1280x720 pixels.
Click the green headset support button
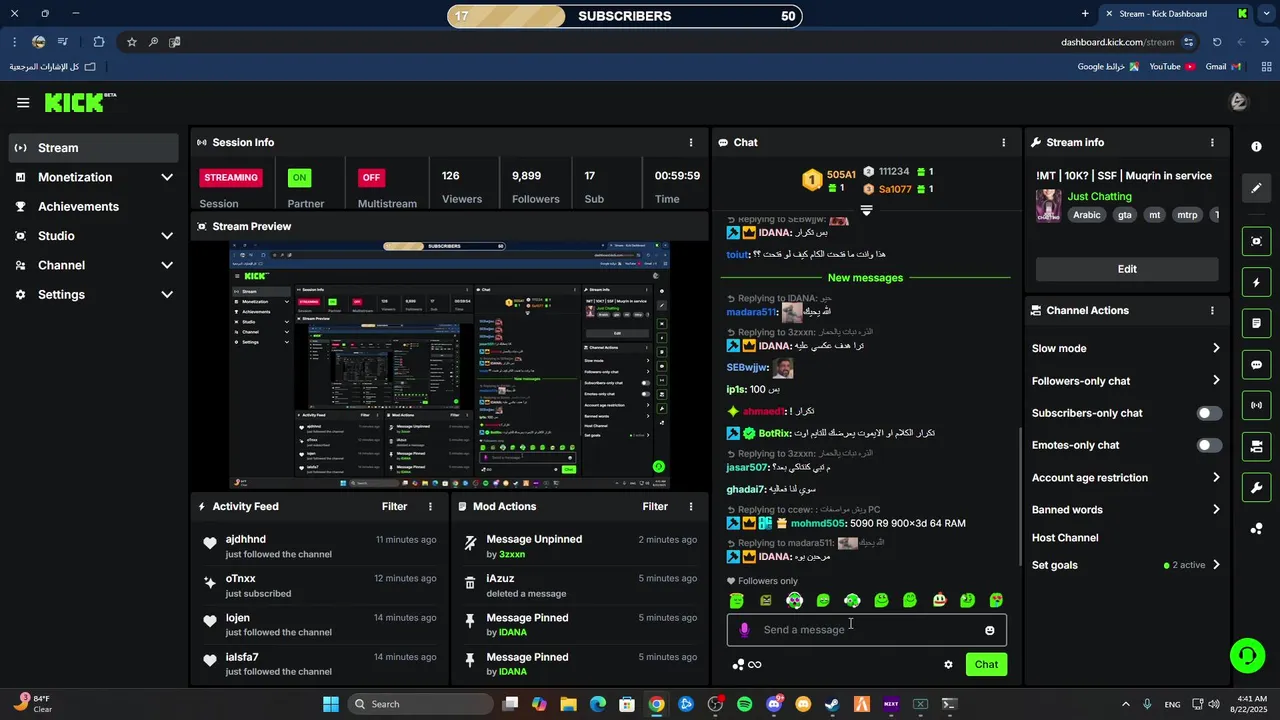[1247, 656]
